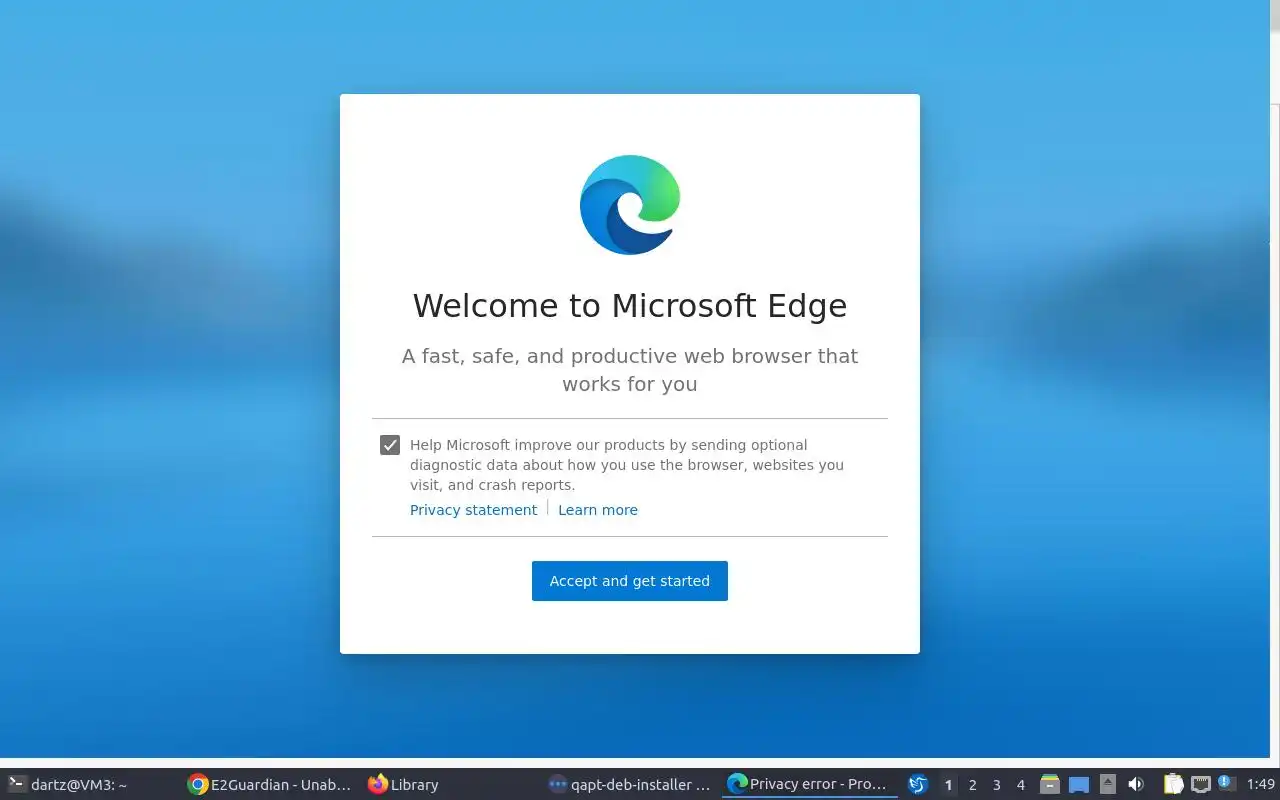Click the Lubuntu bird icon in the panel
The image size is (1280, 800).
pyautogui.click(x=918, y=785)
